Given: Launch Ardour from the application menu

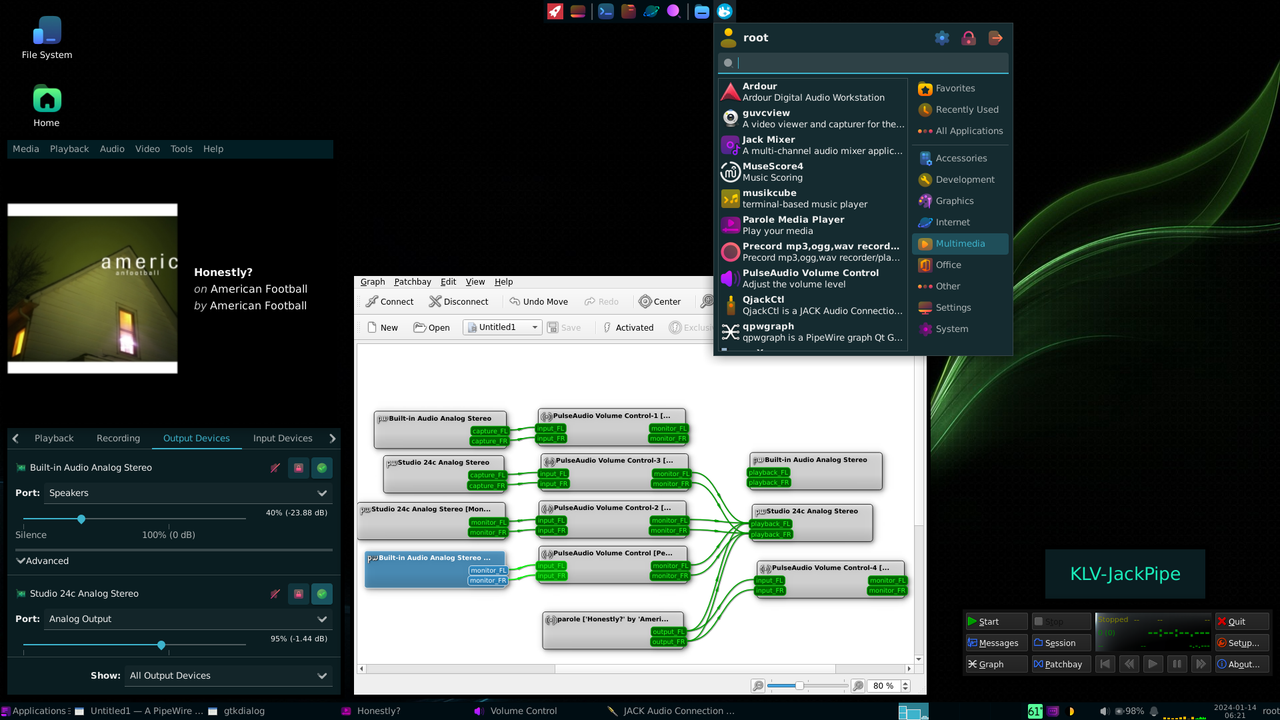Looking at the screenshot, I should pyautogui.click(x=812, y=92).
